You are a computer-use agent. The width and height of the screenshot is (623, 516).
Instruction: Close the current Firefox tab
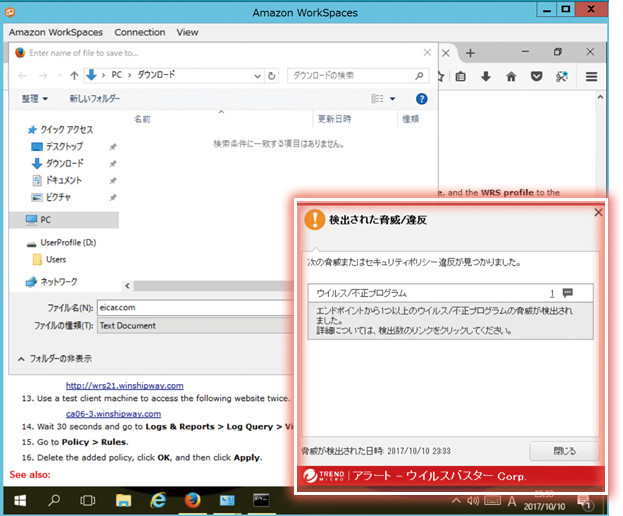point(446,53)
